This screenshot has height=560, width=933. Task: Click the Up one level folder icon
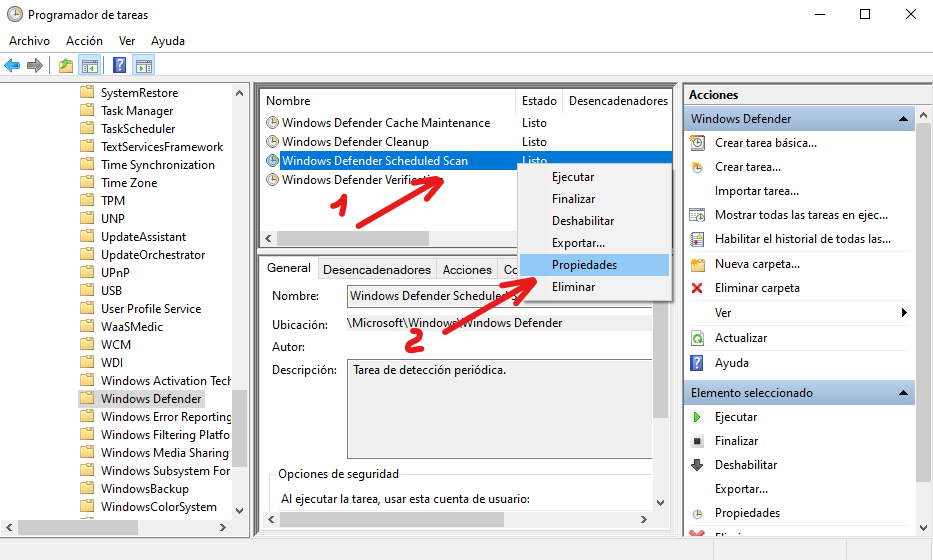tap(66, 65)
